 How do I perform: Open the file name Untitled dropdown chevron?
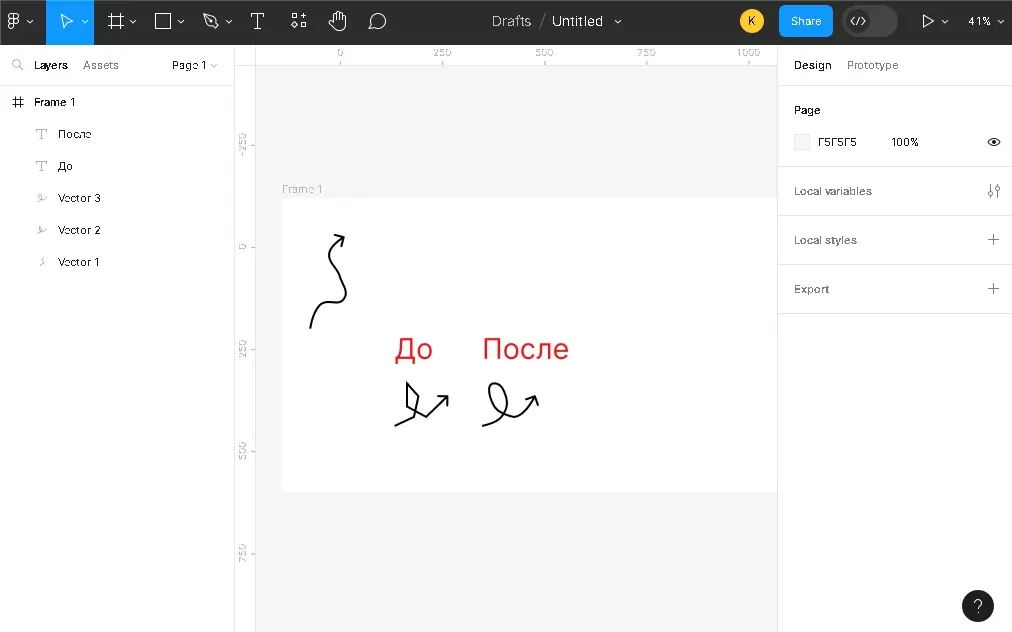pyautogui.click(x=618, y=21)
